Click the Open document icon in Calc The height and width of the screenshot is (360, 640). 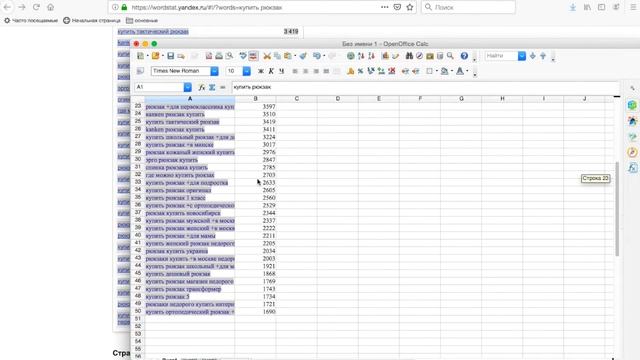point(156,56)
